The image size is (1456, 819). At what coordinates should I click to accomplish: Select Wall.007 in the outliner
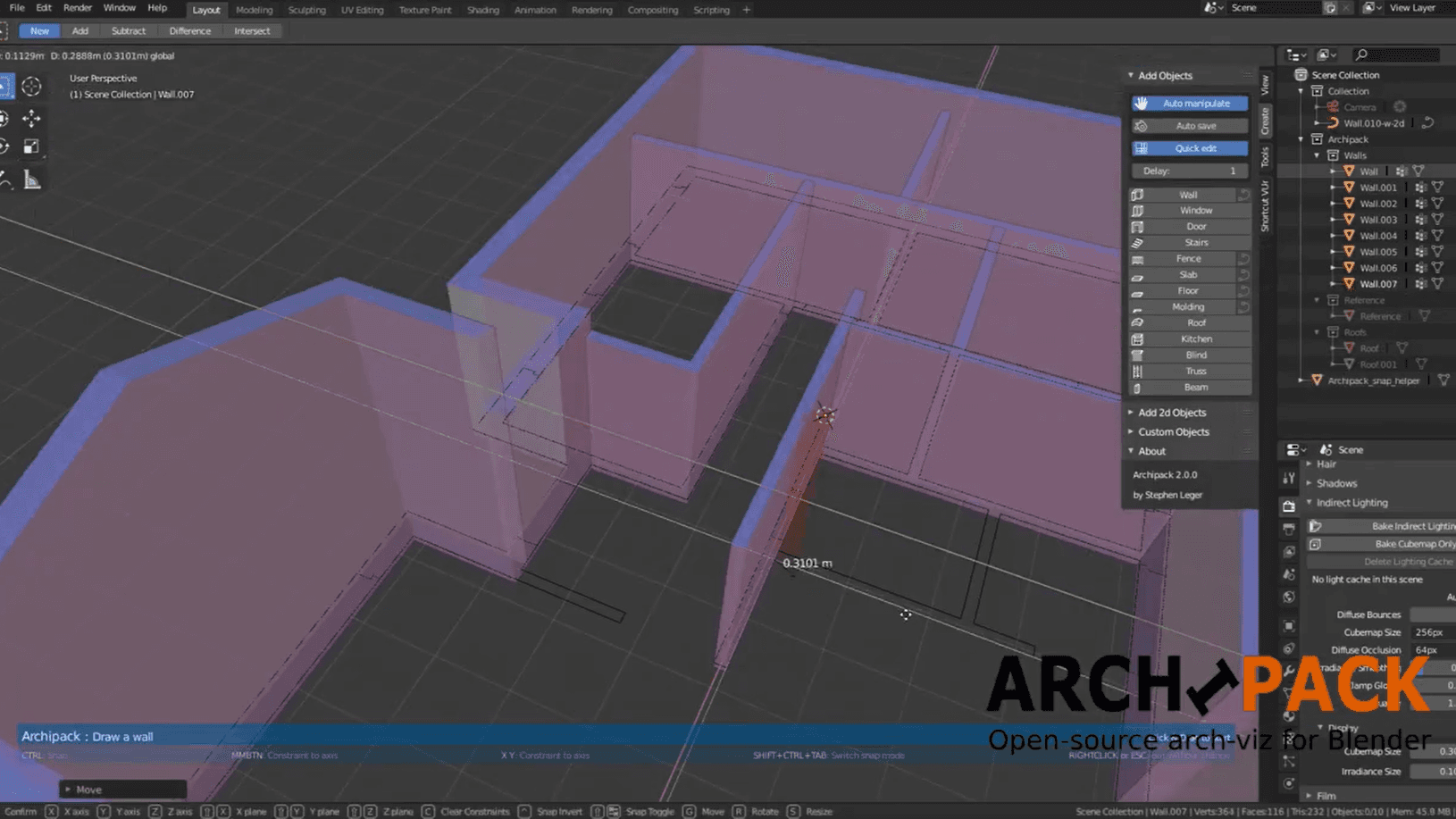click(x=1378, y=284)
